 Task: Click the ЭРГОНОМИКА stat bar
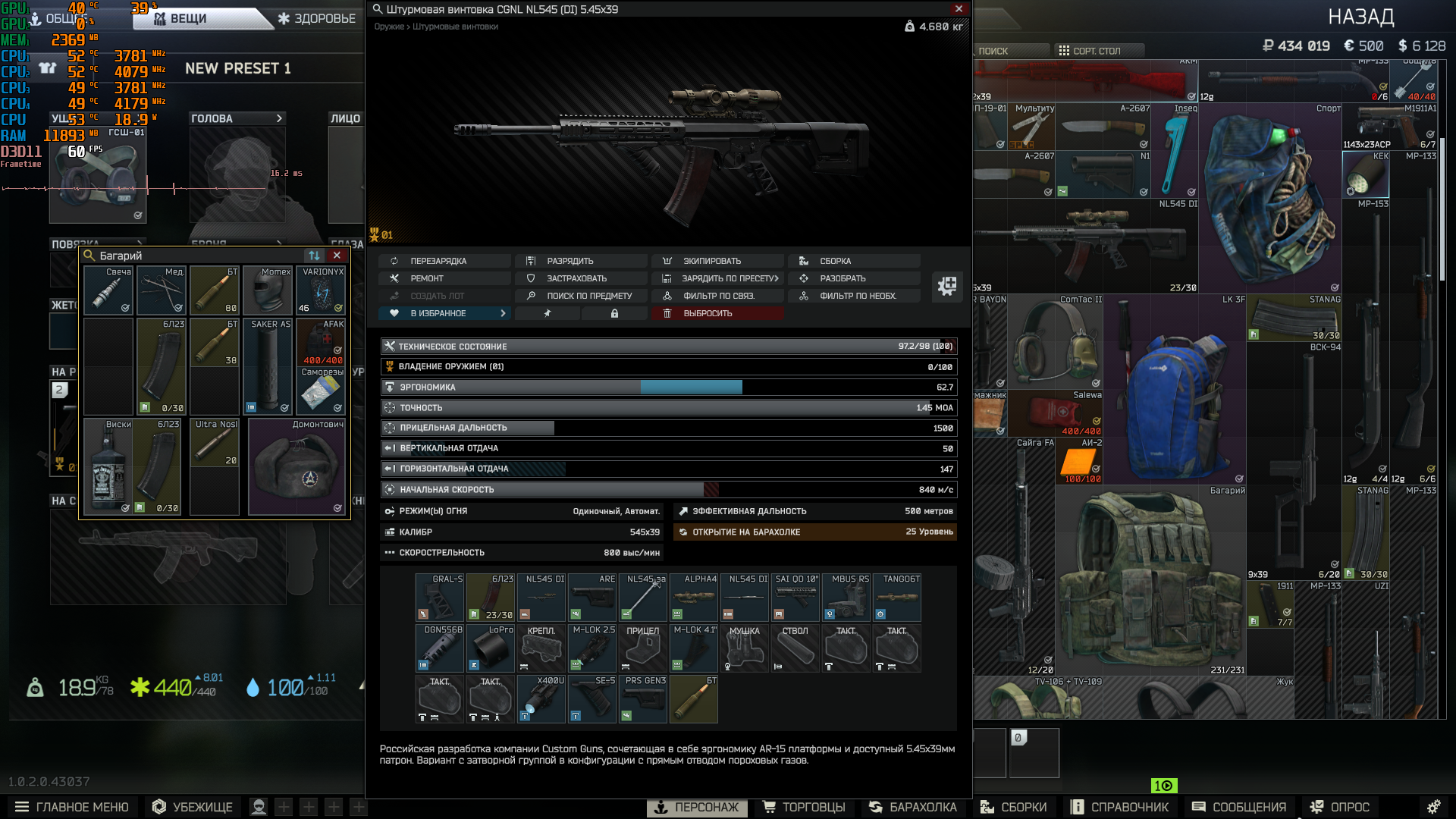668,388
